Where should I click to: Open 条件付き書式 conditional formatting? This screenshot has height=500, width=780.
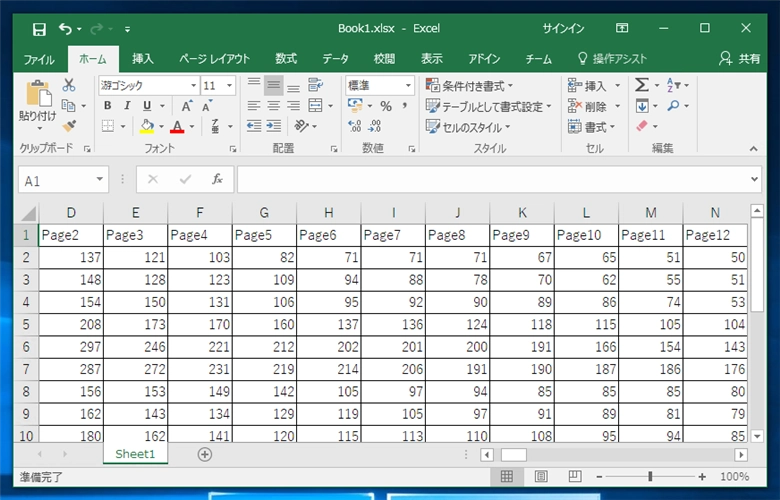469,86
